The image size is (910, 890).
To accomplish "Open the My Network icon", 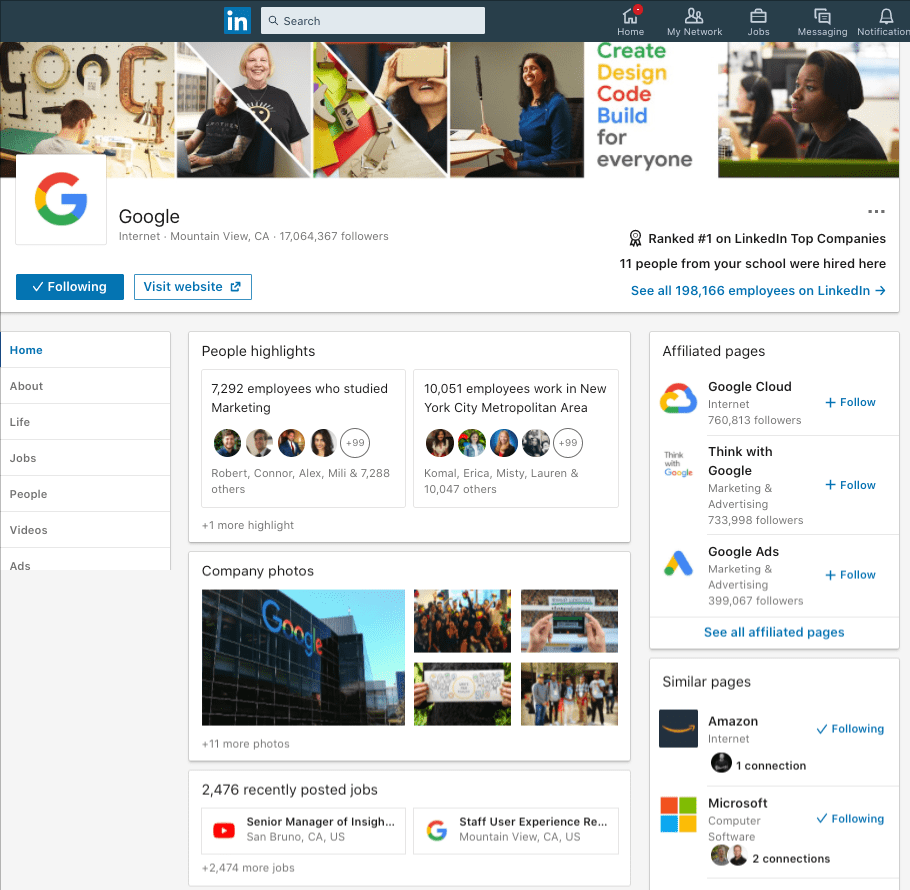I will (694, 18).
